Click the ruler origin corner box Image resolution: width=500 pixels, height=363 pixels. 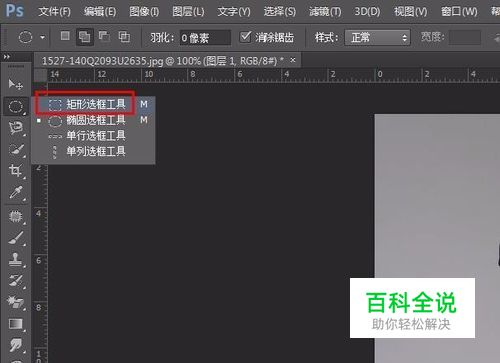coord(41,75)
